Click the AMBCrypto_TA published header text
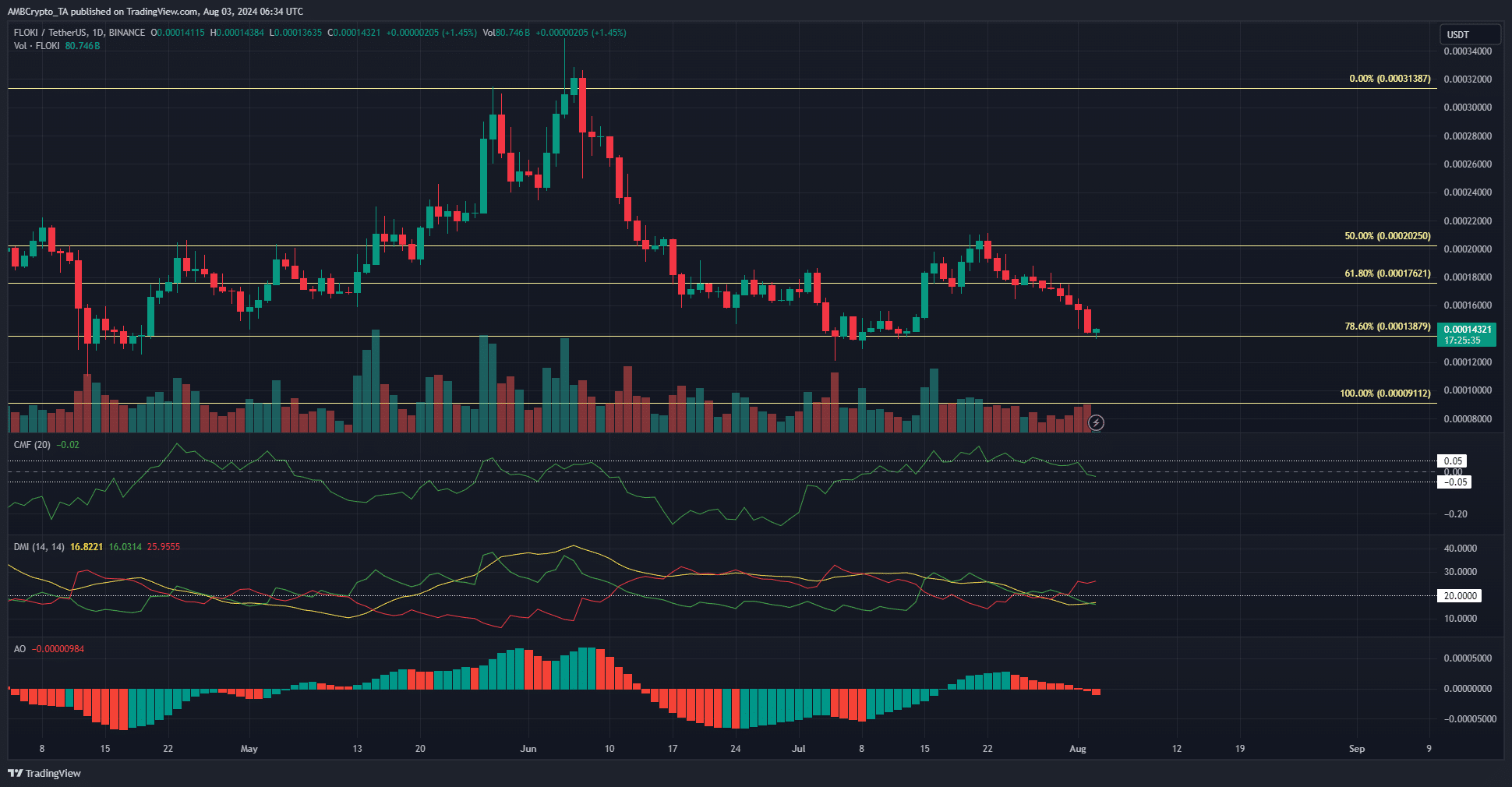The width and height of the screenshot is (1512, 787). point(155,12)
